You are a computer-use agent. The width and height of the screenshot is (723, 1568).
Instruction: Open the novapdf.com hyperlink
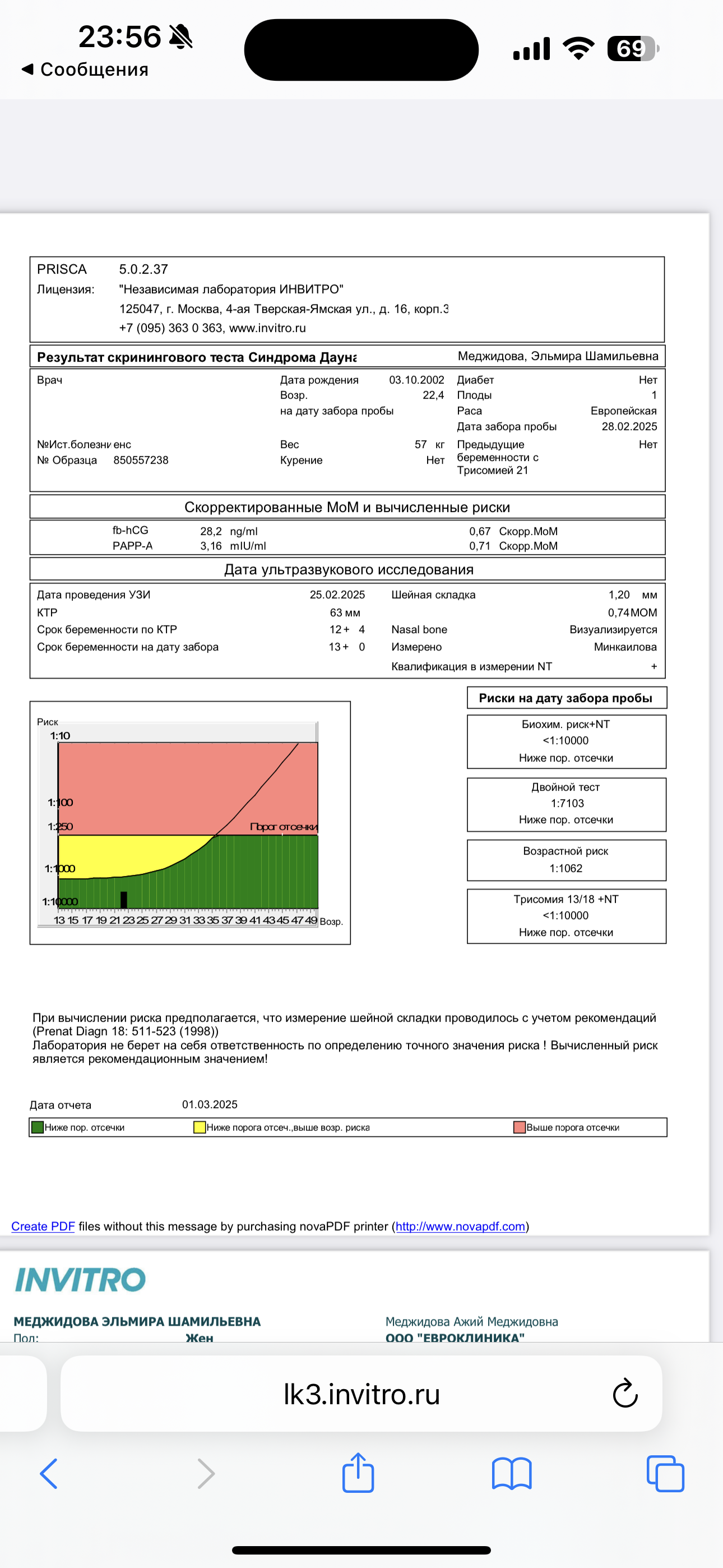point(460,1226)
